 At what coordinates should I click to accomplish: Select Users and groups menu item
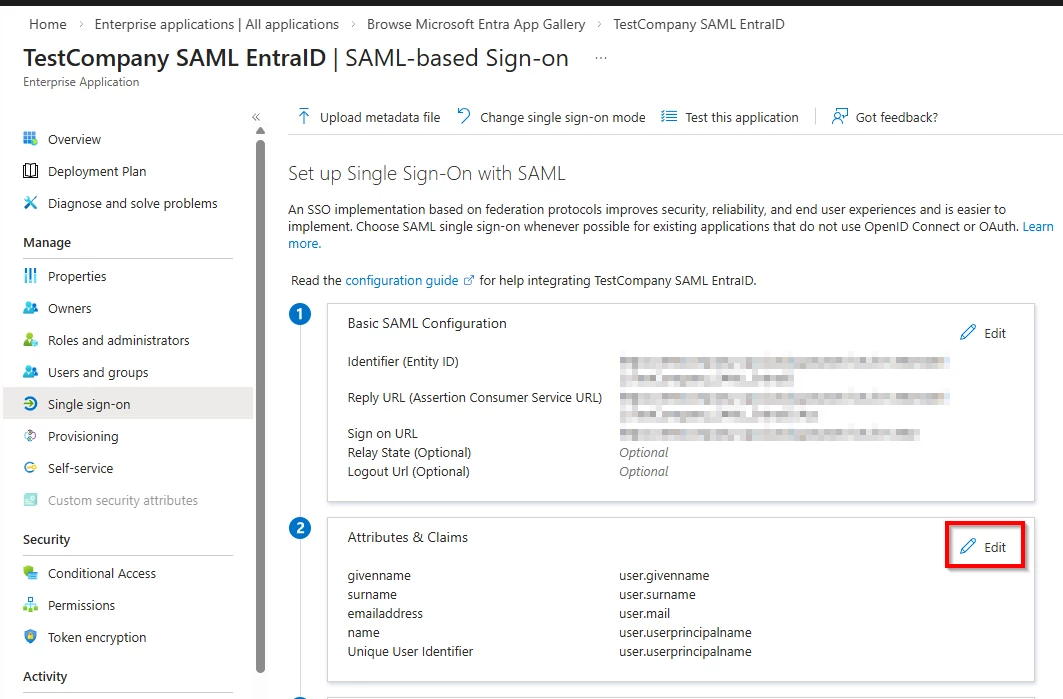click(98, 372)
